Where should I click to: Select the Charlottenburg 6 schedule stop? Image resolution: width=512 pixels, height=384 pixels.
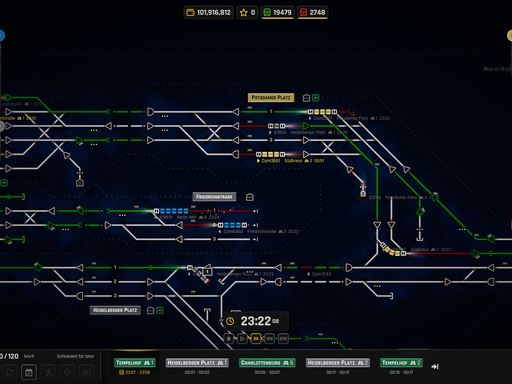click(267, 363)
